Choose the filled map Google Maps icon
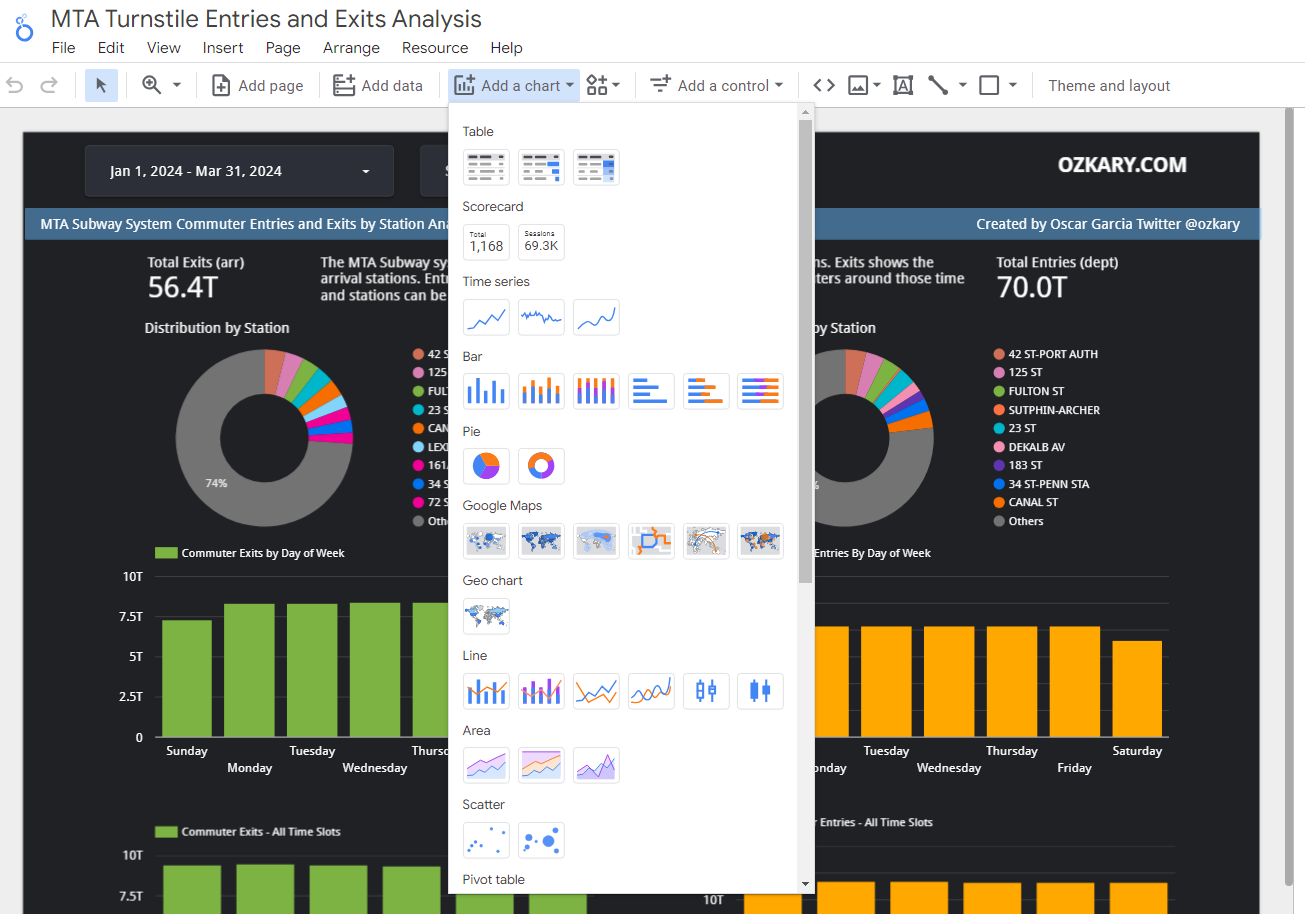 [541, 541]
